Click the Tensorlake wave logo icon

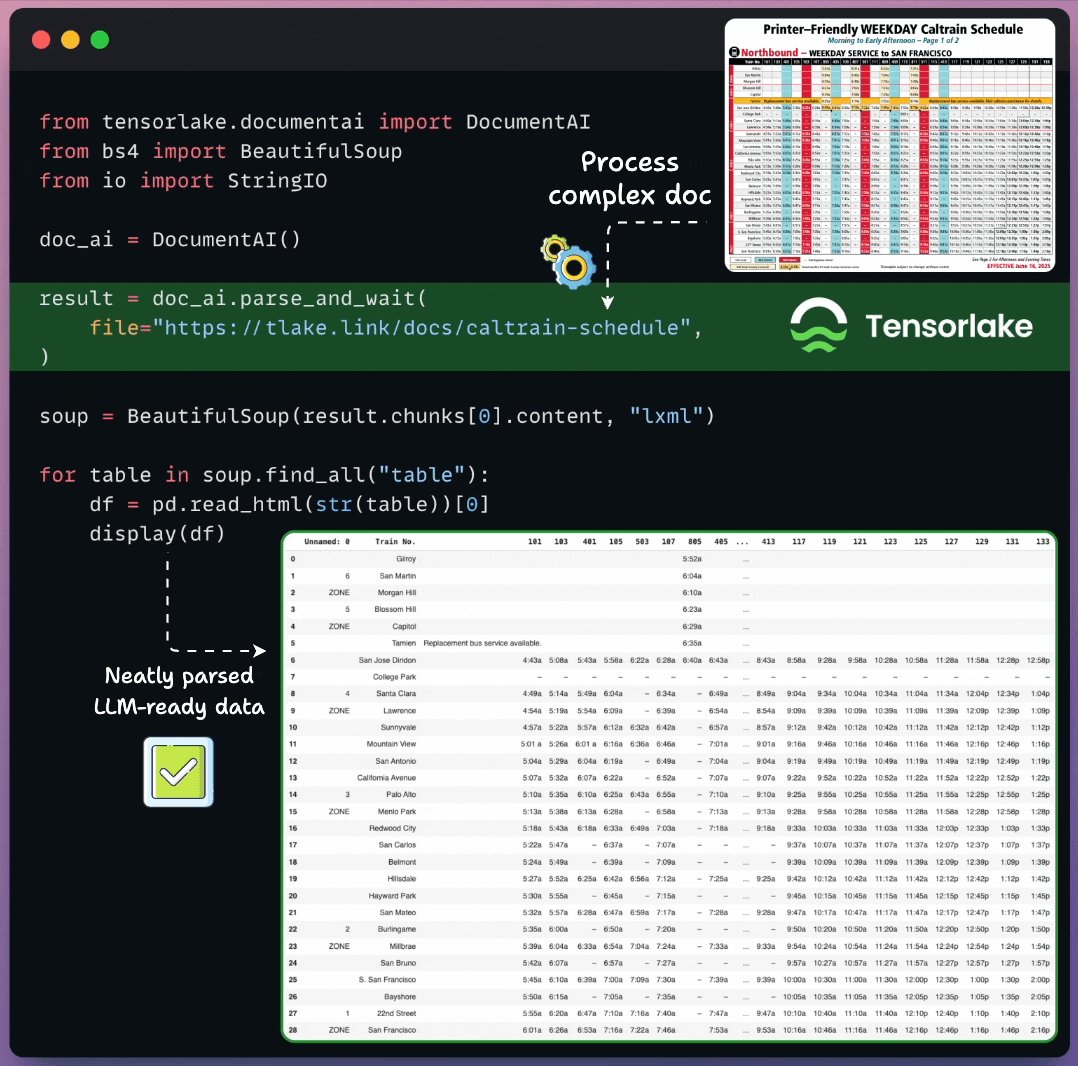818,327
